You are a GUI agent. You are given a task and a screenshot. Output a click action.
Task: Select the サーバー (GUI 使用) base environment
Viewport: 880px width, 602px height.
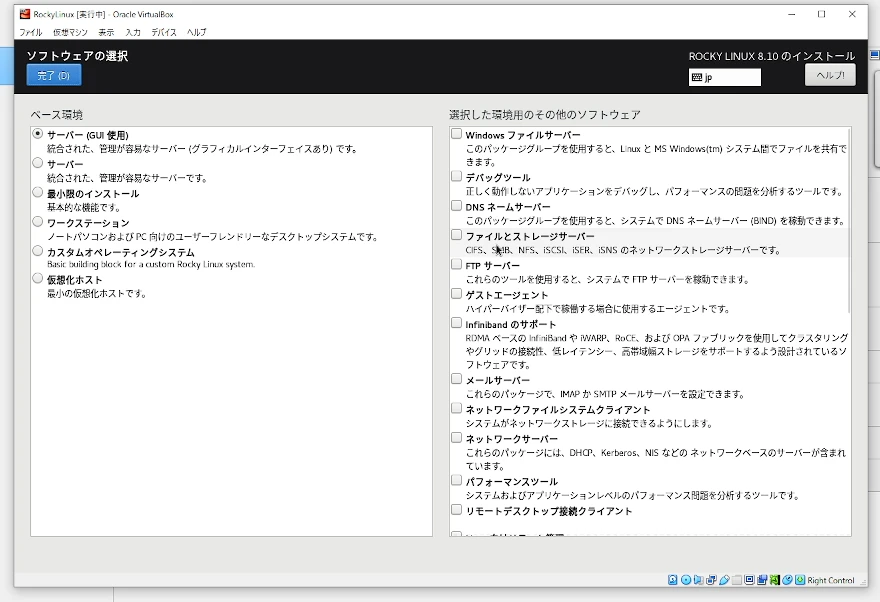coord(38,134)
